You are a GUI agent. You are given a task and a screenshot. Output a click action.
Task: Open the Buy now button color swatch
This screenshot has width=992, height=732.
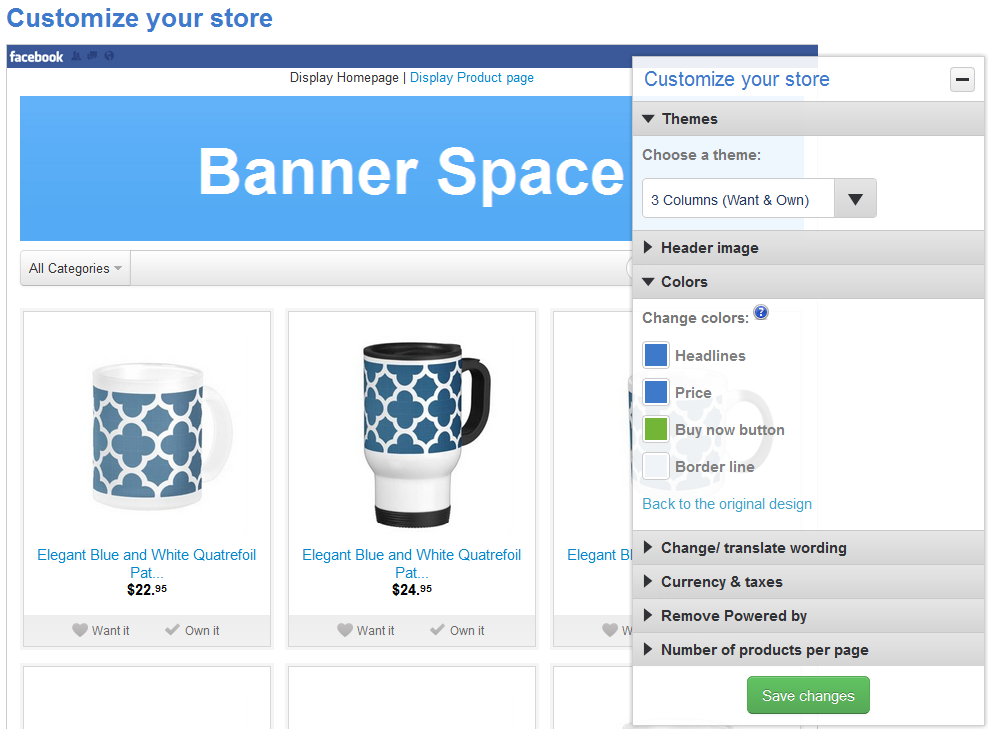tap(656, 430)
